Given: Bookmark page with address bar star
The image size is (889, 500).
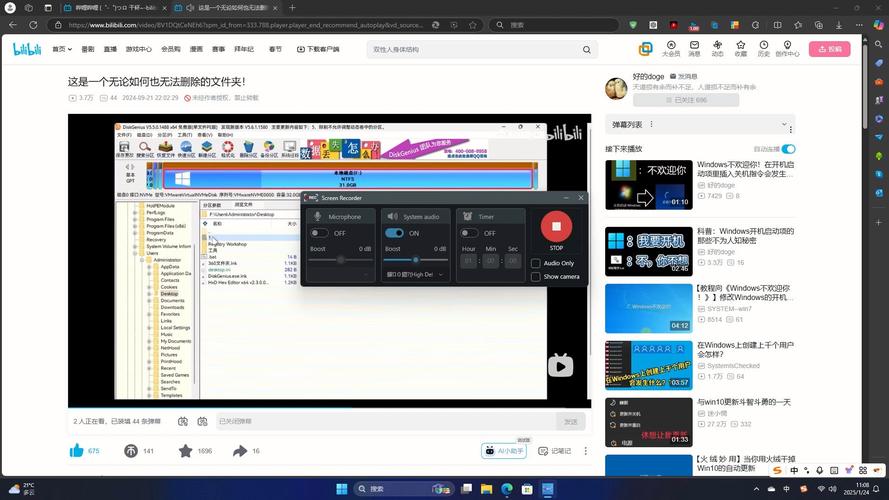Looking at the screenshot, I should tap(472, 25).
